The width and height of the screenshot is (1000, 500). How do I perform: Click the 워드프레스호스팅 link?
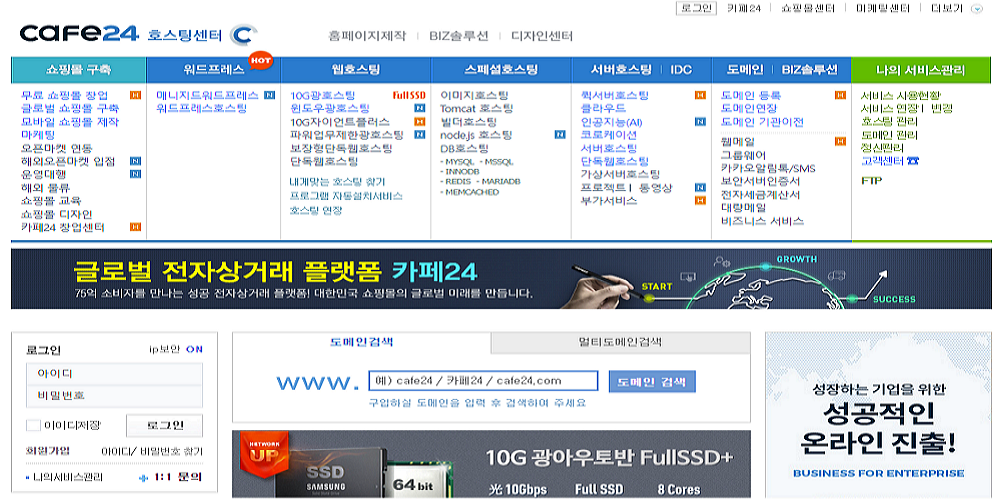[202, 108]
